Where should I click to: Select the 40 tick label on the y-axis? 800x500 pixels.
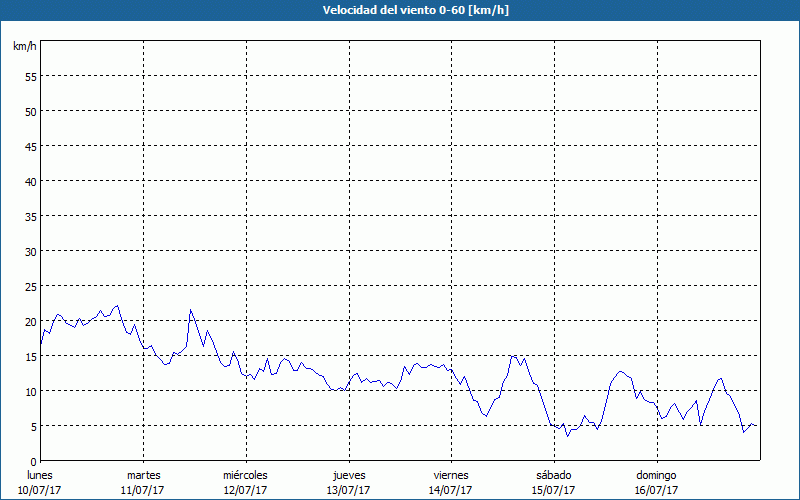point(30,181)
